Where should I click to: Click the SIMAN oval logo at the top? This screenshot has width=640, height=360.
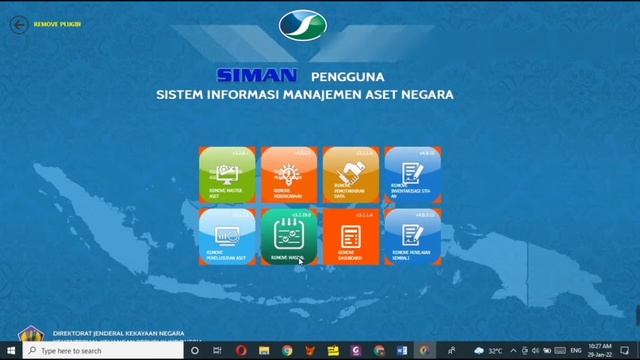pyautogui.click(x=303, y=25)
